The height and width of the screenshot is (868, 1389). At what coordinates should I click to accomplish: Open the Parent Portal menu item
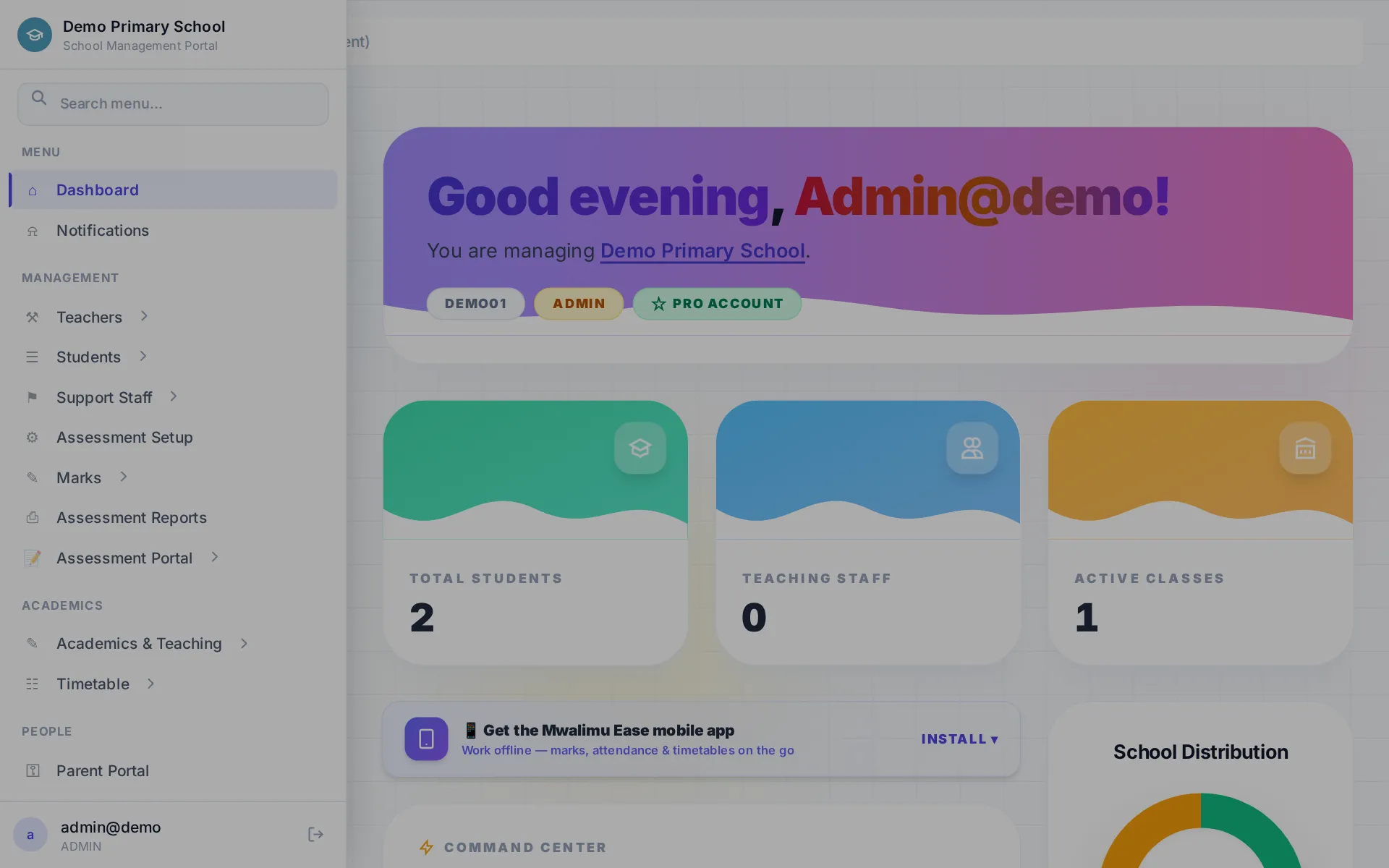173,771
